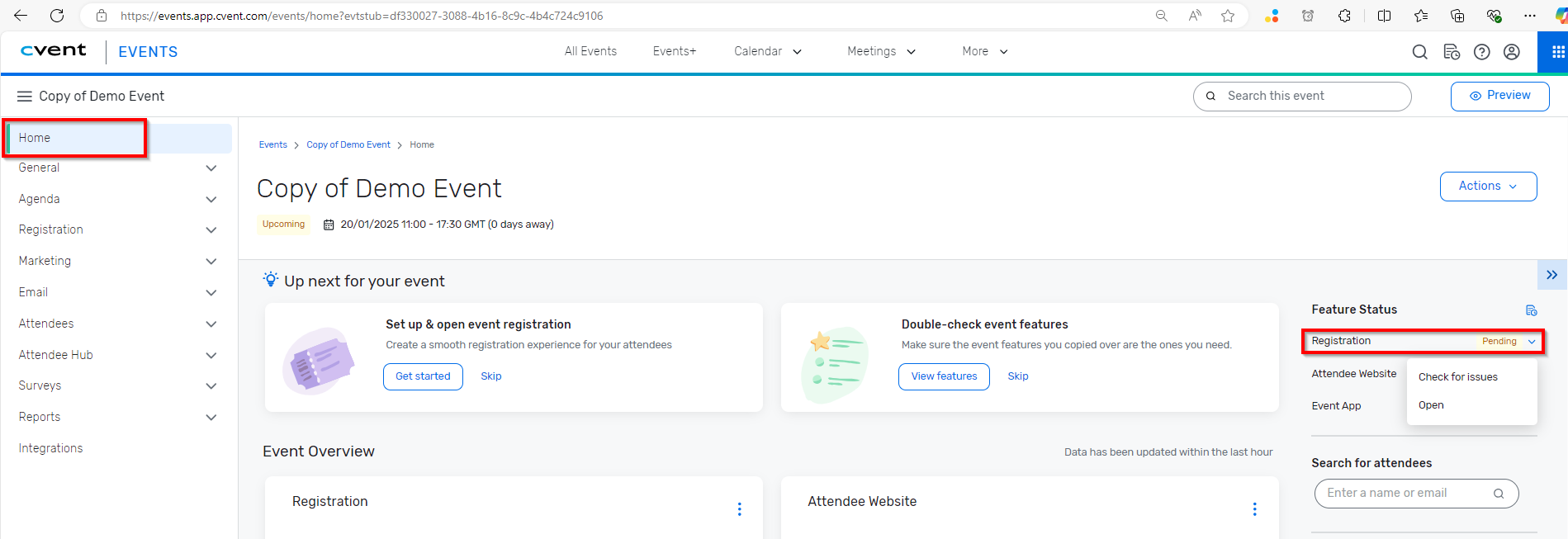The image size is (1568, 539).
Task: Open the More dropdown in top nav
Action: [985, 51]
